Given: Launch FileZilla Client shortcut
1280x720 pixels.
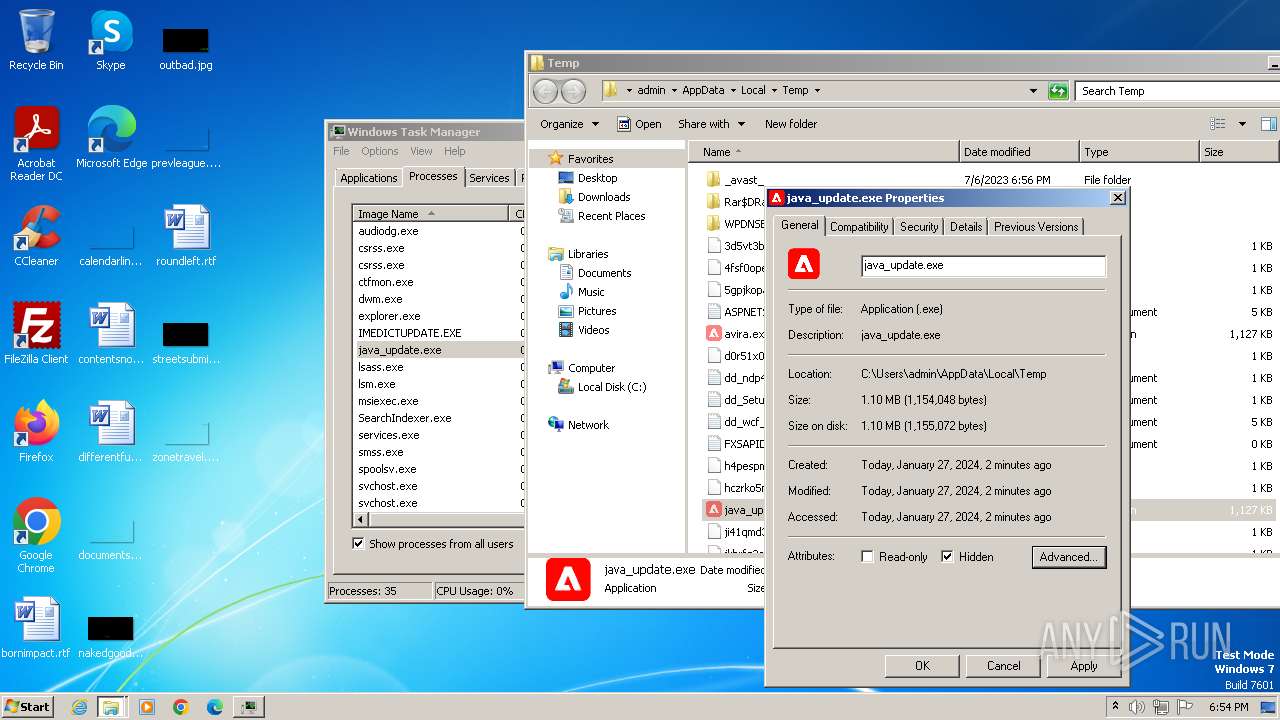Looking at the screenshot, I should click(x=36, y=334).
